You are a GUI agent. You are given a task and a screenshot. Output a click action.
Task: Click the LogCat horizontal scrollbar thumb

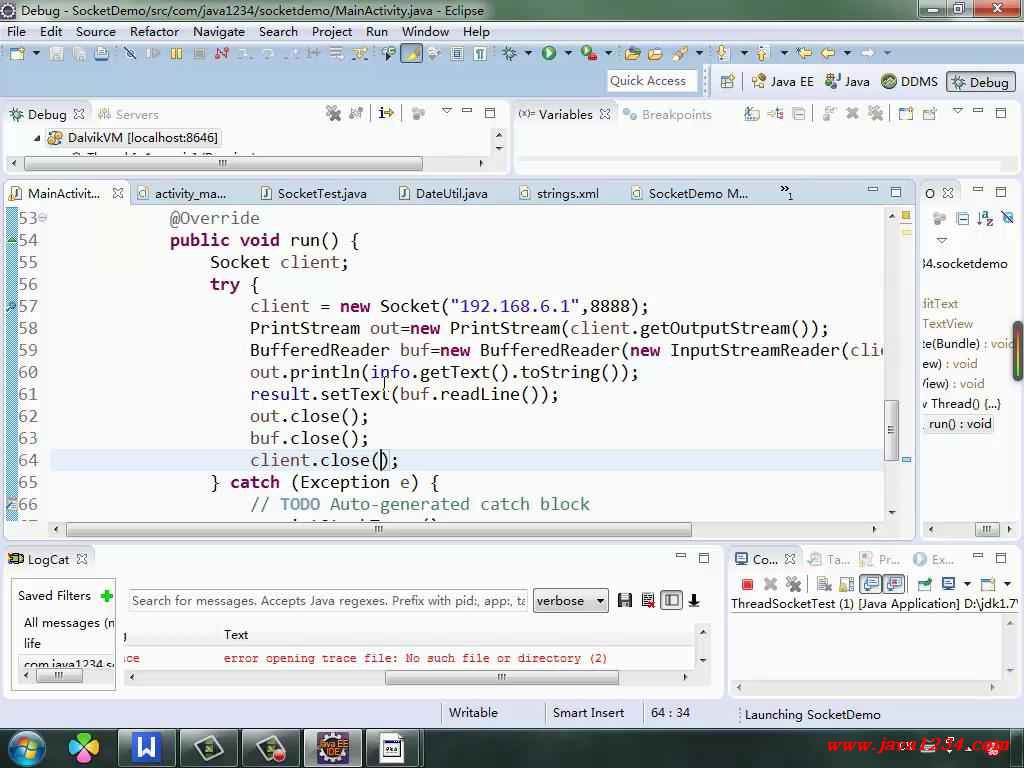tap(502, 677)
